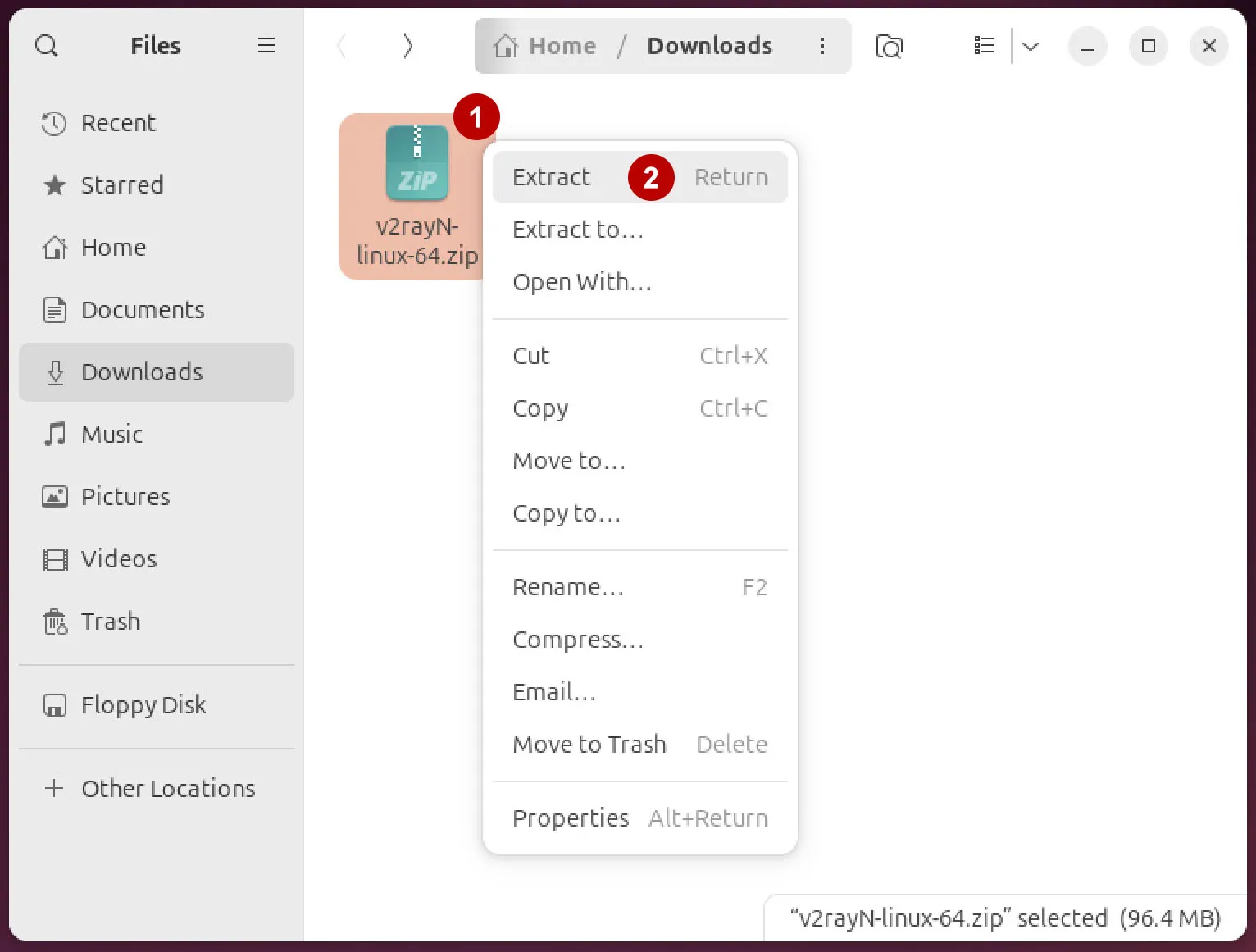
Task: Choose Copy to… from the context menu
Action: tap(639, 513)
